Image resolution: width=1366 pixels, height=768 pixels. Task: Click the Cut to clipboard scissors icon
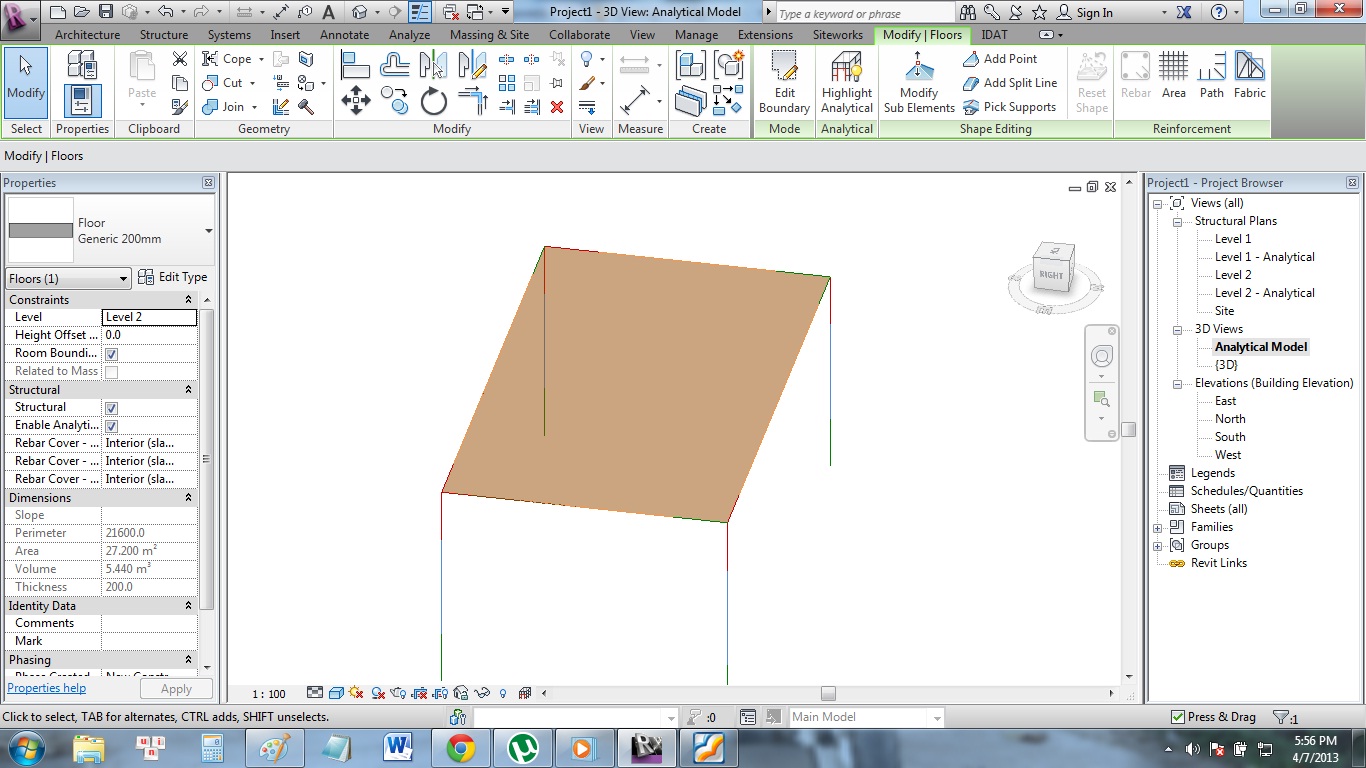(180, 59)
